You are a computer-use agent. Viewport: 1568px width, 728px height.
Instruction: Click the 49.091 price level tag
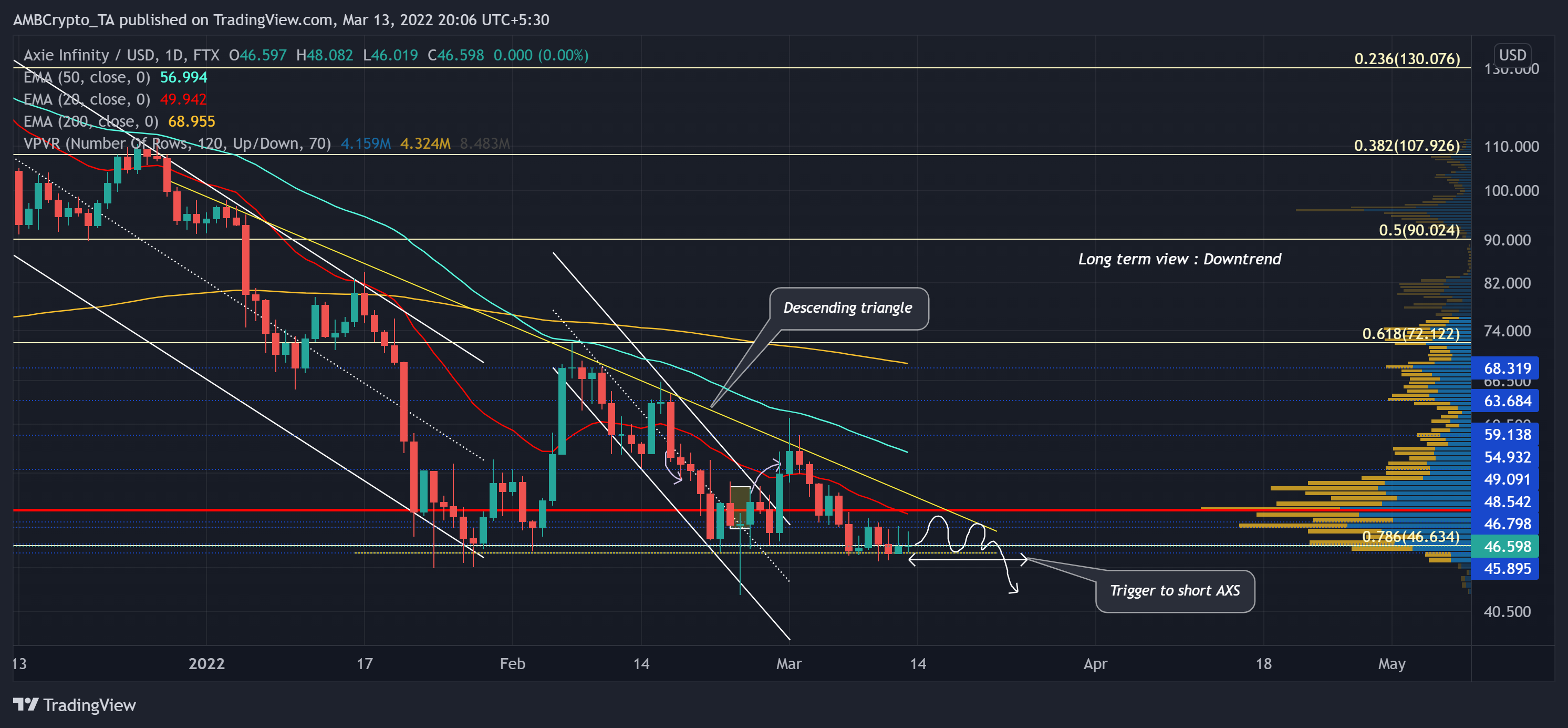[x=1505, y=479]
